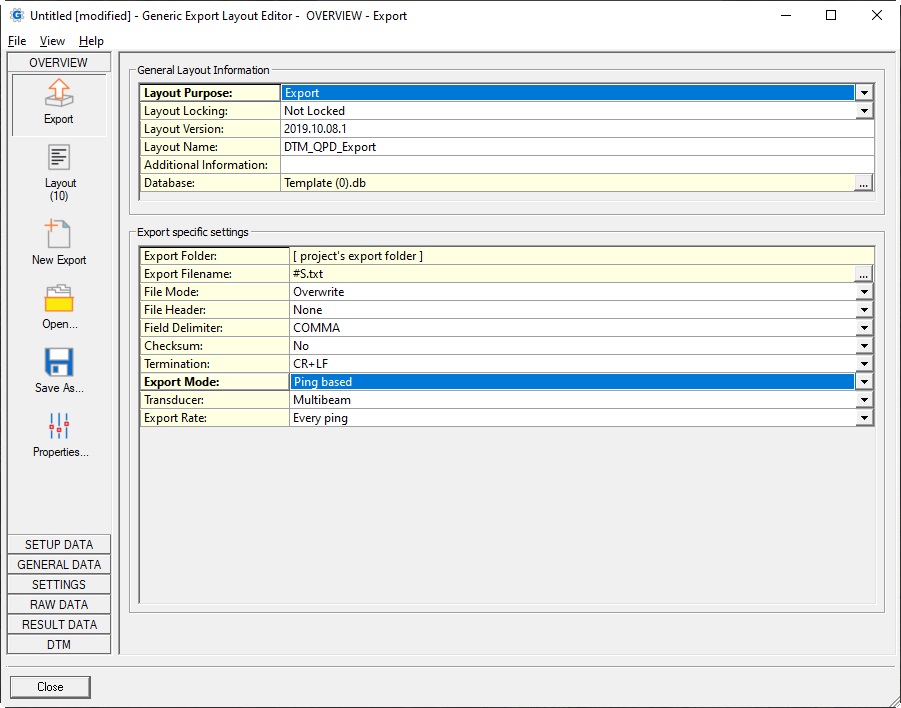Click the application icon in the title bar
Screen dimensions: 901x708
point(16,15)
